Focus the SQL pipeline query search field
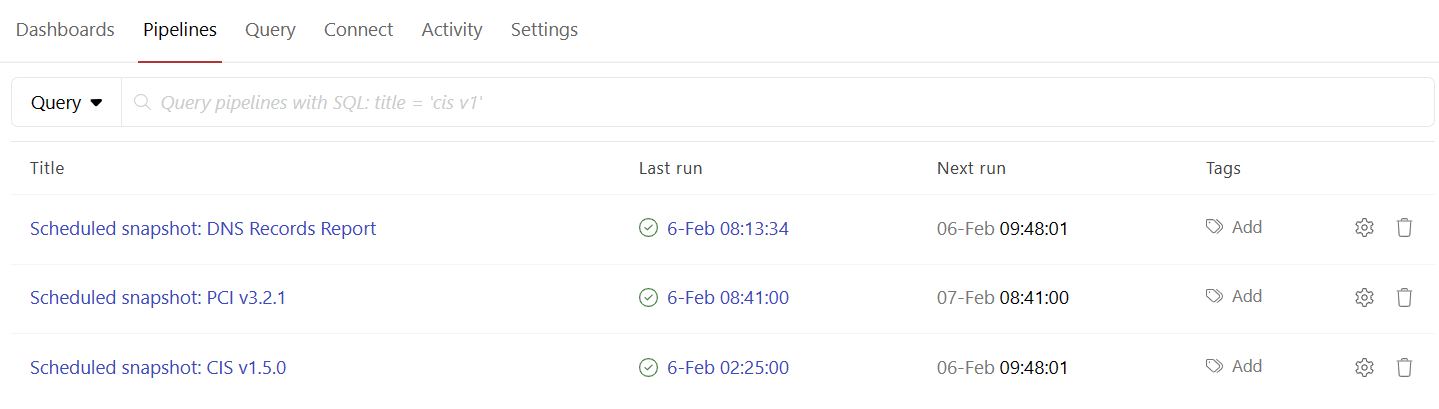The height and width of the screenshot is (409, 1439). point(778,102)
